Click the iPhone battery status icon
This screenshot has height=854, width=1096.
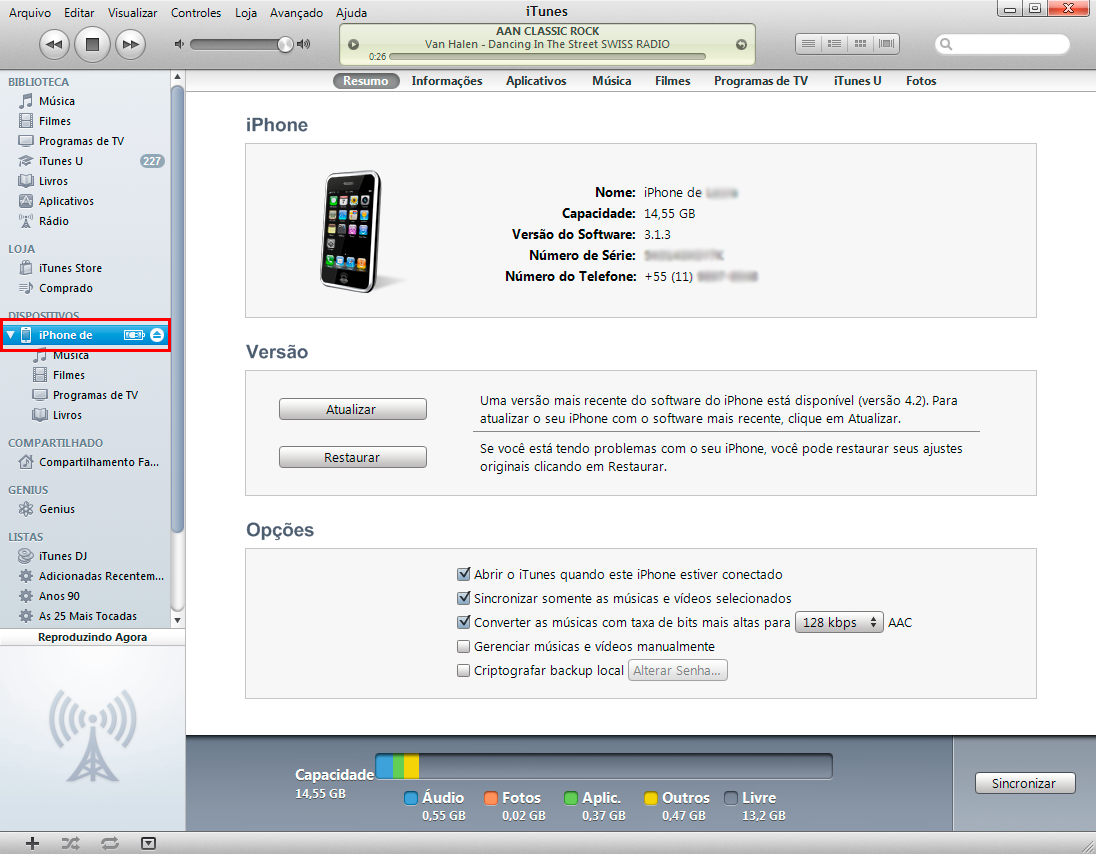[x=134, y=335]
